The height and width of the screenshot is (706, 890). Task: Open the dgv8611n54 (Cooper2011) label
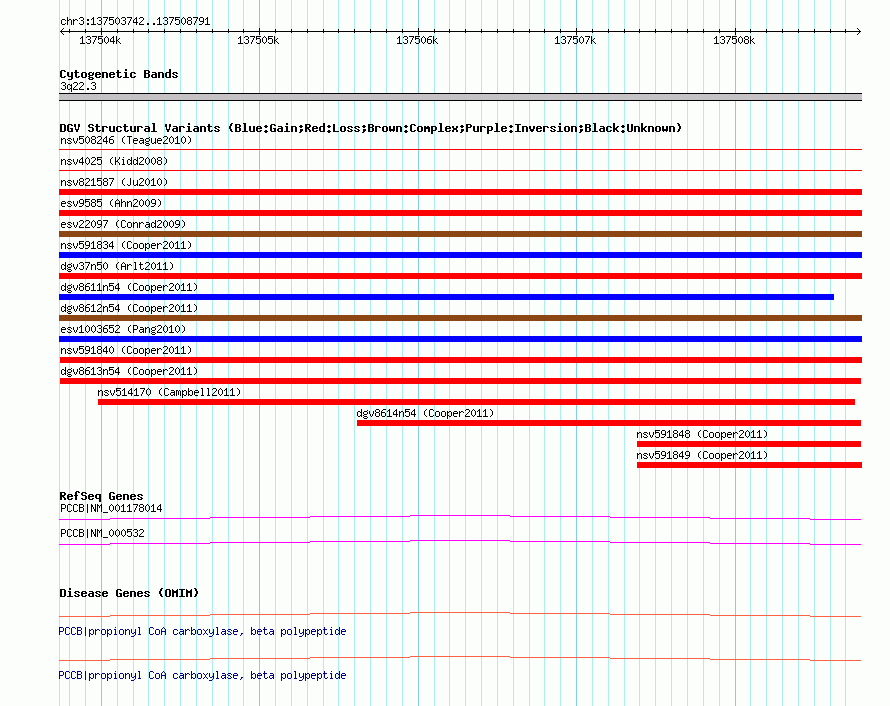(x=129, y=287)
